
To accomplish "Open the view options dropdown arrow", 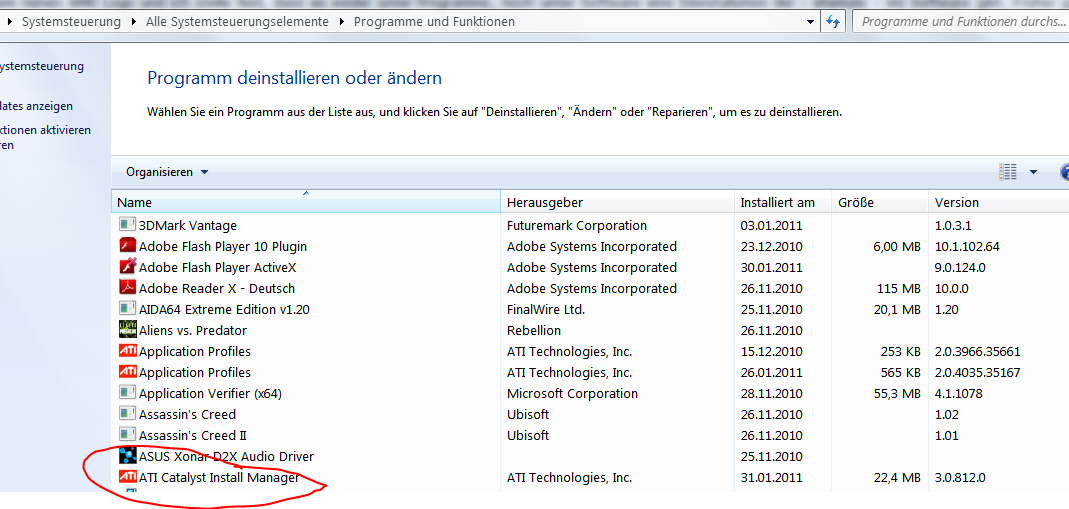I will coord(1034,172).
